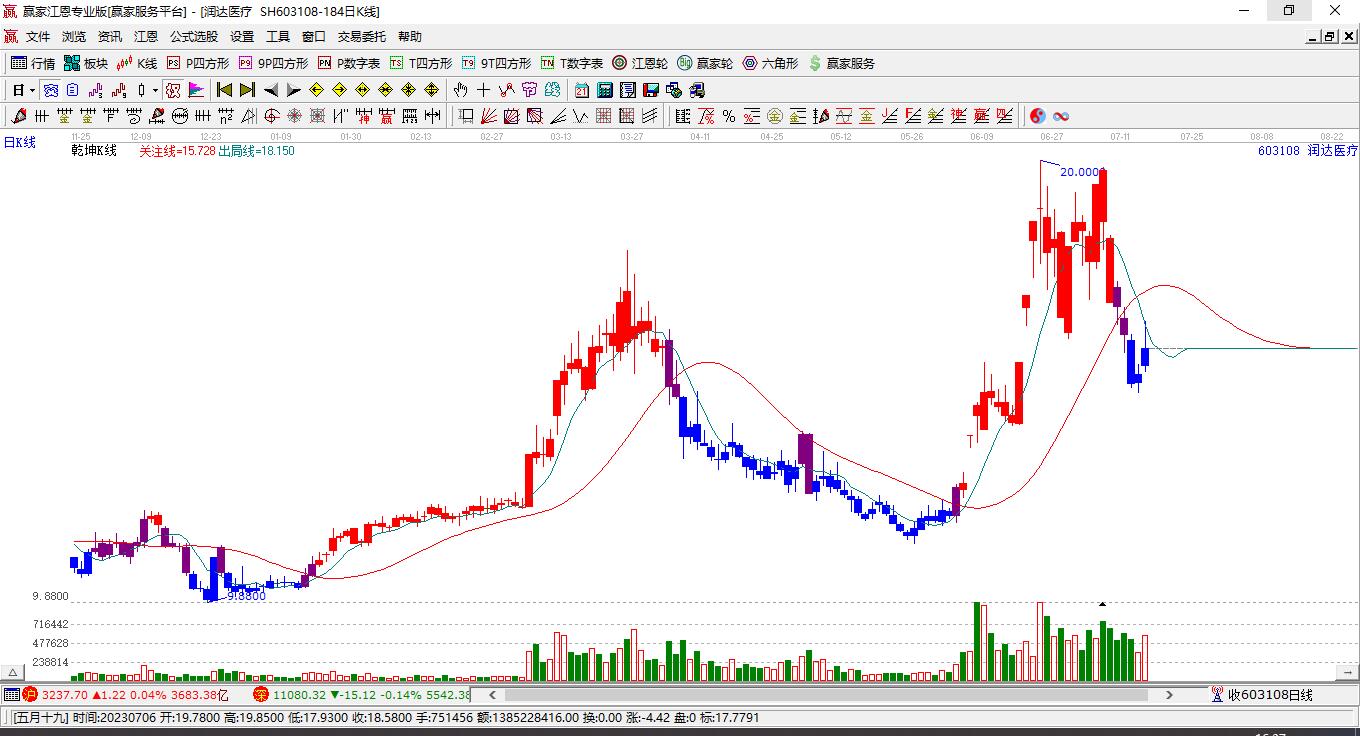
Task: Open the 江恩 menu
Action: [x=146, y=37]
